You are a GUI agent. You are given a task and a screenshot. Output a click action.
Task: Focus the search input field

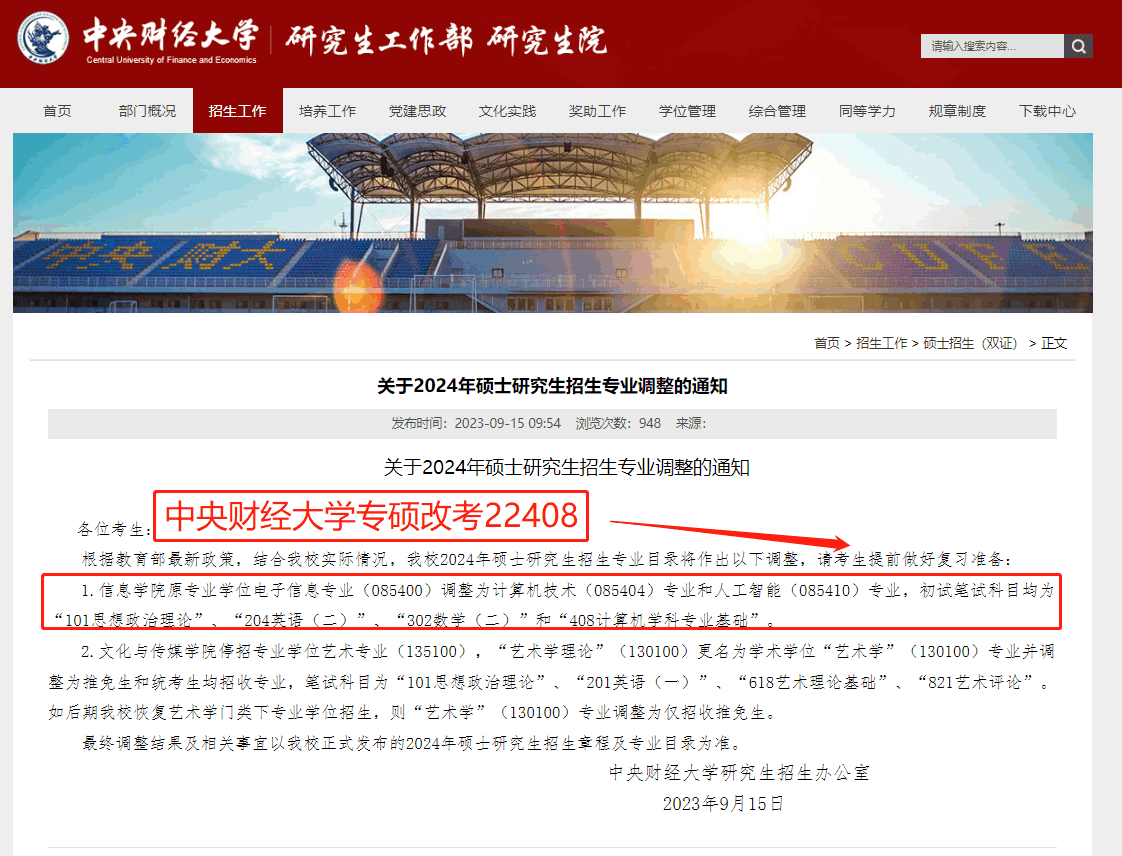(992, 47)
